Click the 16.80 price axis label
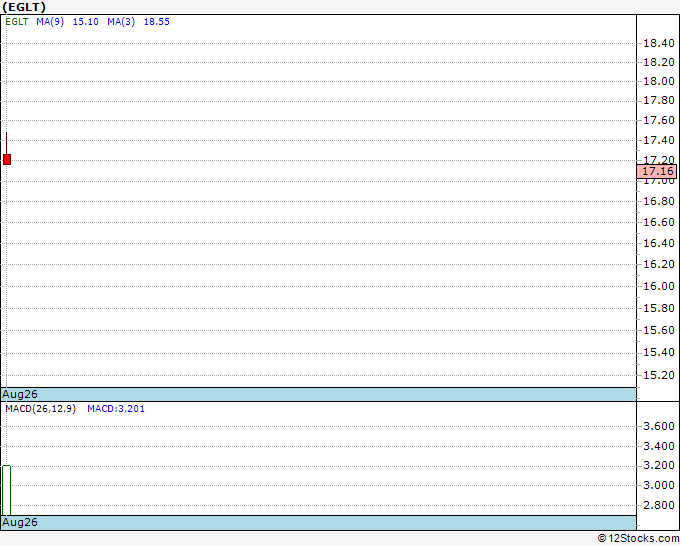Screen dimensions: 680x546 click(659, 201)
